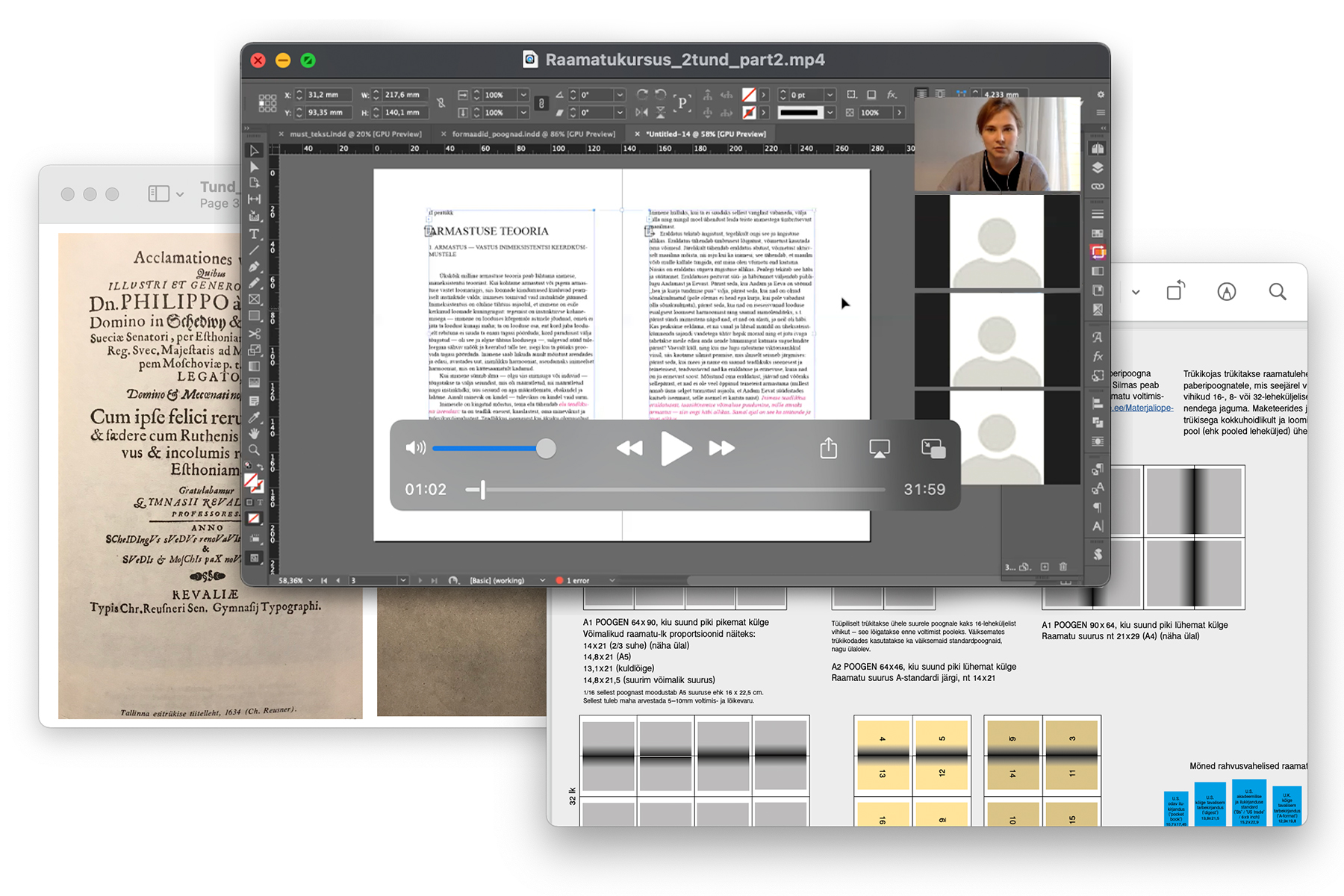Toggle constrain proportions for width and height
Screen dimensions: 1344x896
(441, 104)
